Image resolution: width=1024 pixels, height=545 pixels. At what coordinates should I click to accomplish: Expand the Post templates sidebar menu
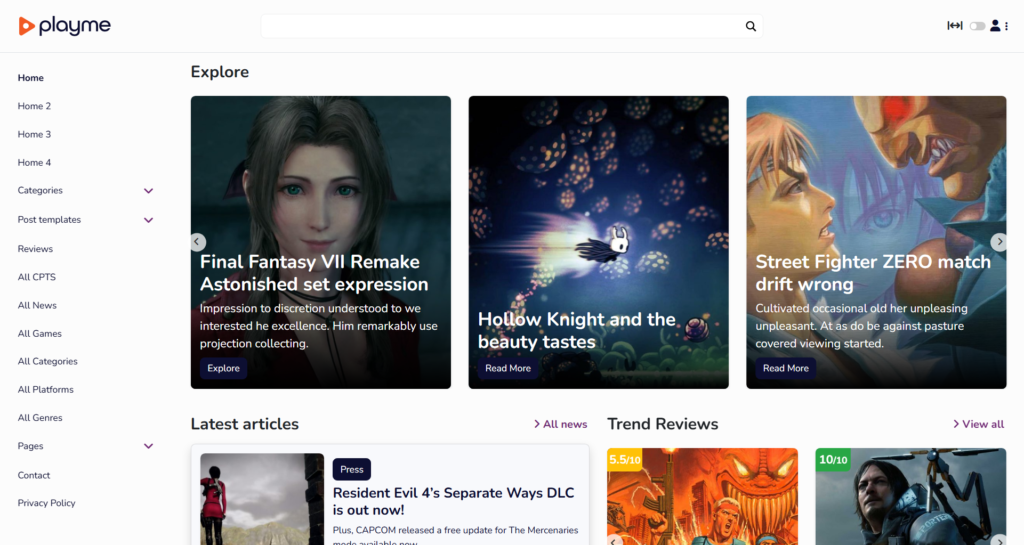(x=148, y=220)
